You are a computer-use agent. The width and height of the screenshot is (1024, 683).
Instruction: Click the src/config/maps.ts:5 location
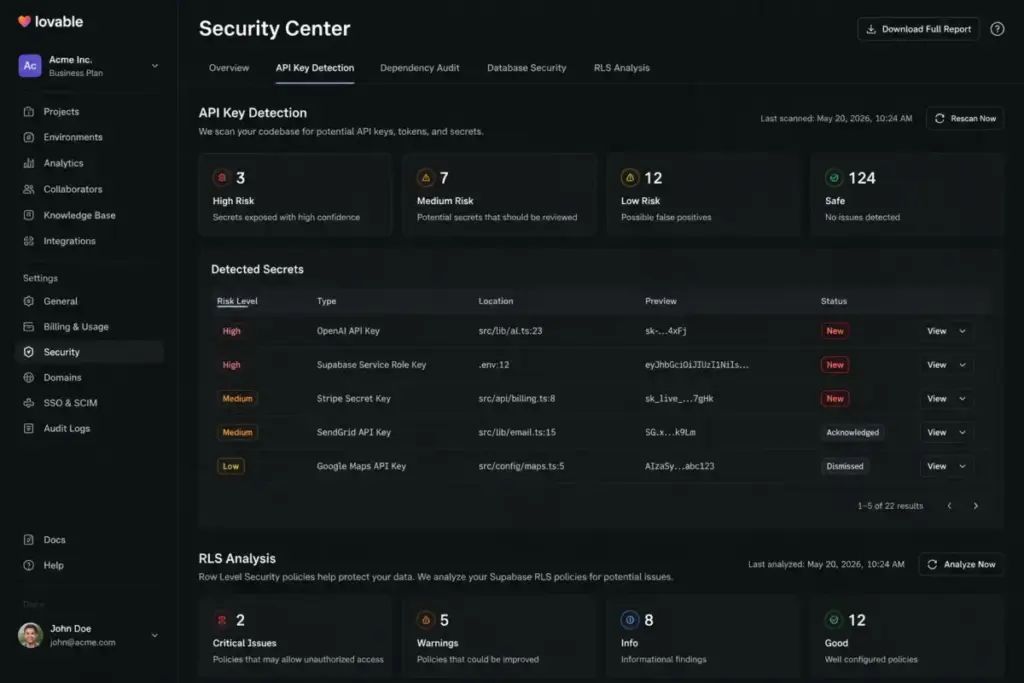coord(521,466)
